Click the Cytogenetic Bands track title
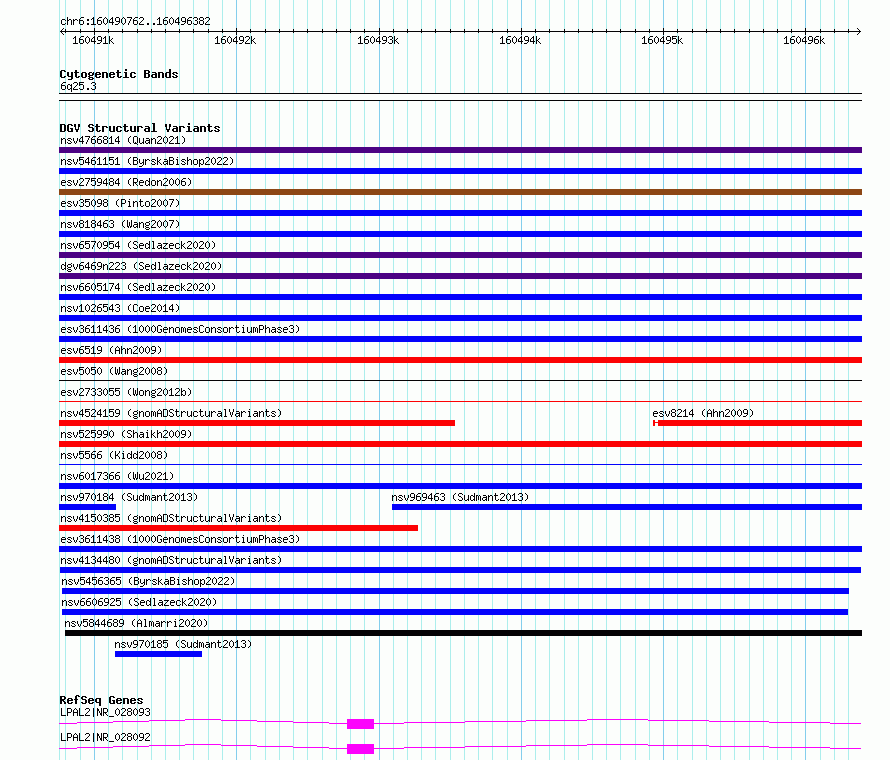This screenshot has height=760, width=890. tap(119, 74)
